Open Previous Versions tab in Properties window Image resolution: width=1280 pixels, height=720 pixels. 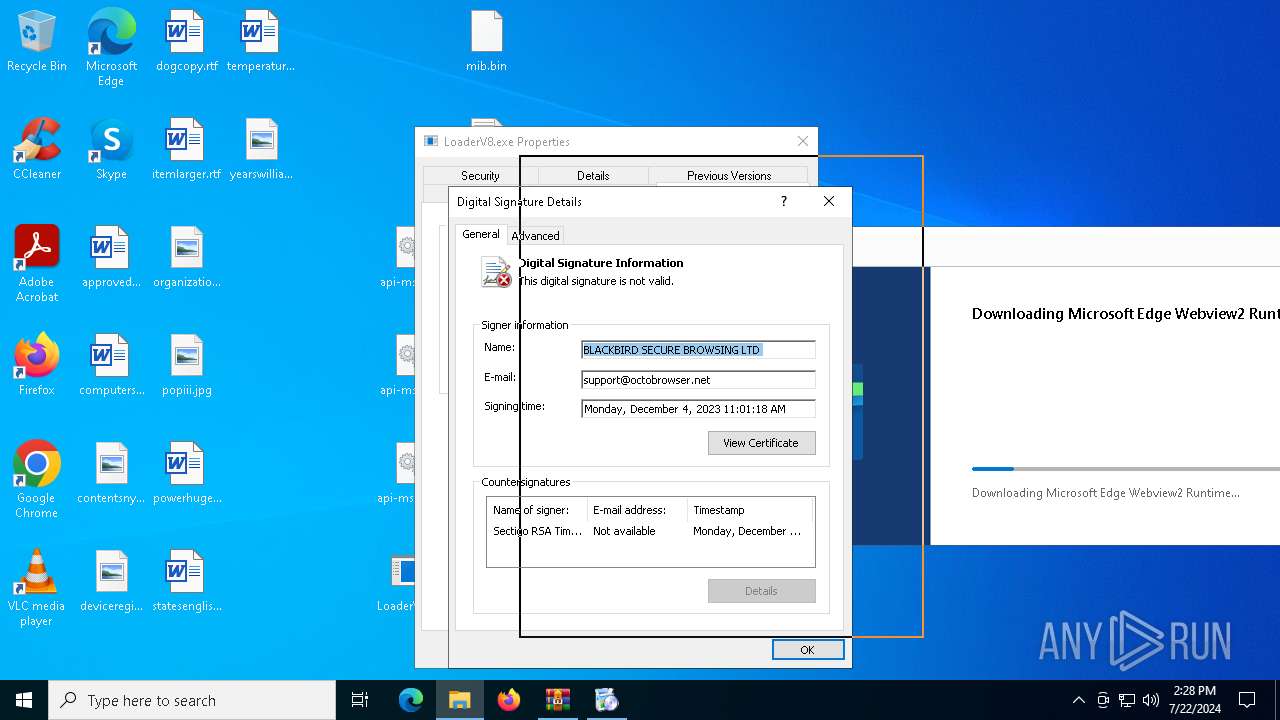(x=729, y=175)
